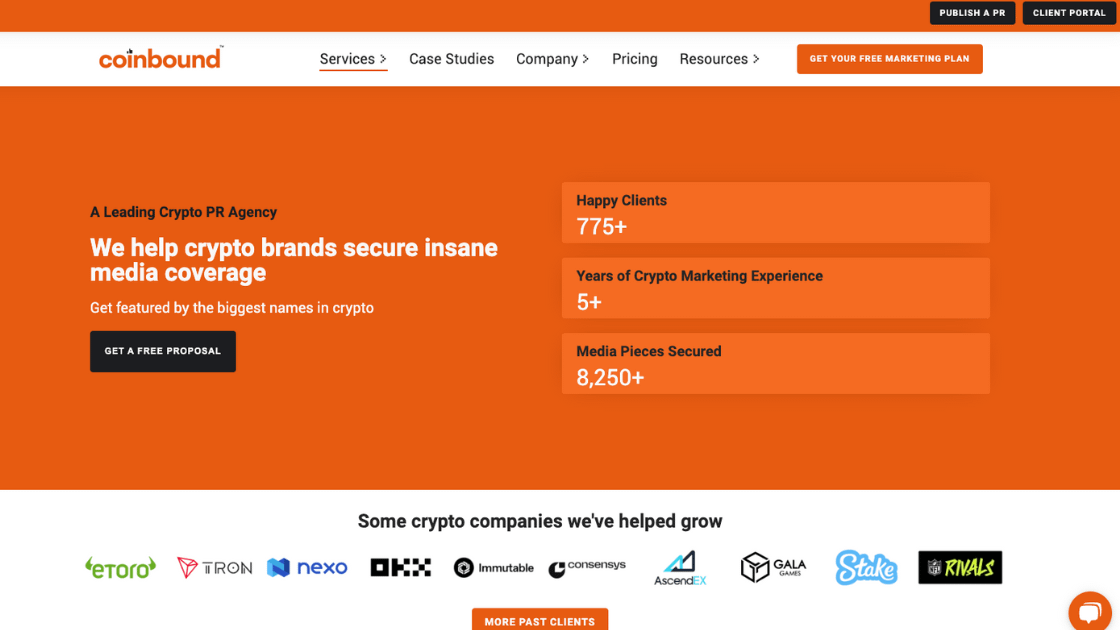Image resolution: width=1120 pixels, height=630 pixels.
Task: Click the Consensys logo
Action: point(587,567)
